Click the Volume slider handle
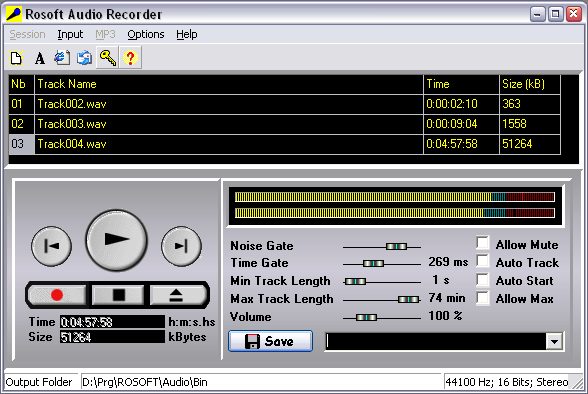 (x=366, y=318)
